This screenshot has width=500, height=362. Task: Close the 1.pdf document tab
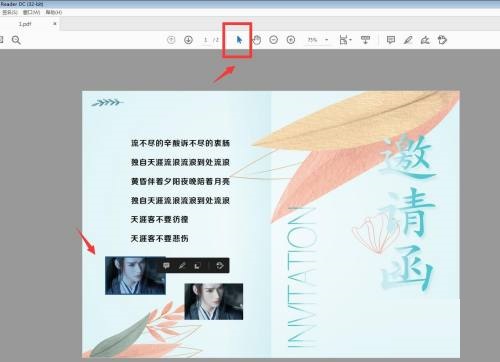(55, 24)
